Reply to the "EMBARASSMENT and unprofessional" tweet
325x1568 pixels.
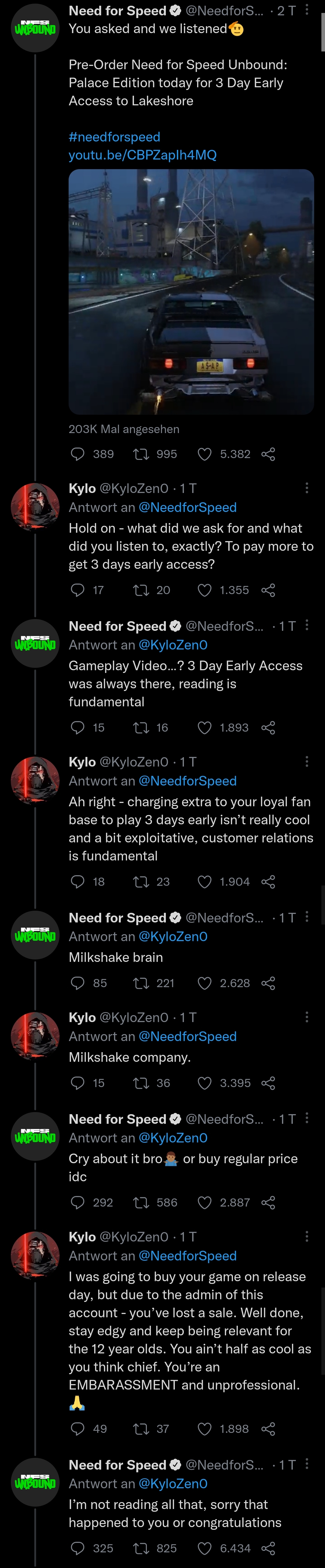(78, 1429)
